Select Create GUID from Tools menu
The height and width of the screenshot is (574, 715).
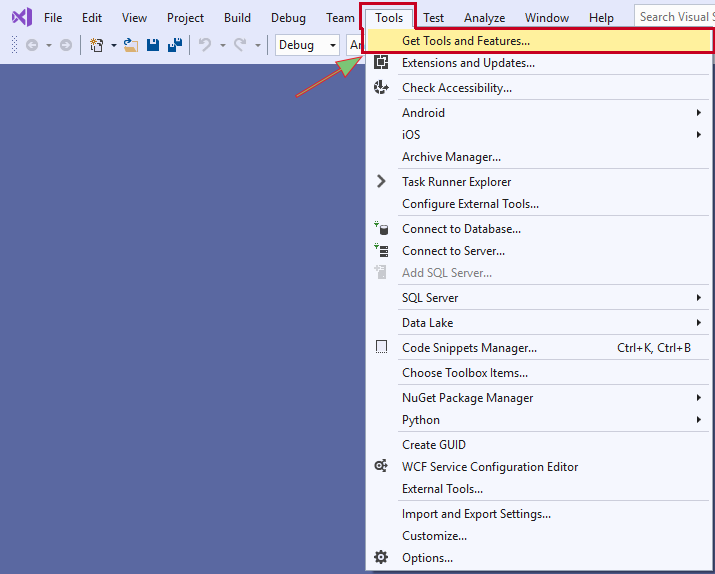434,445
